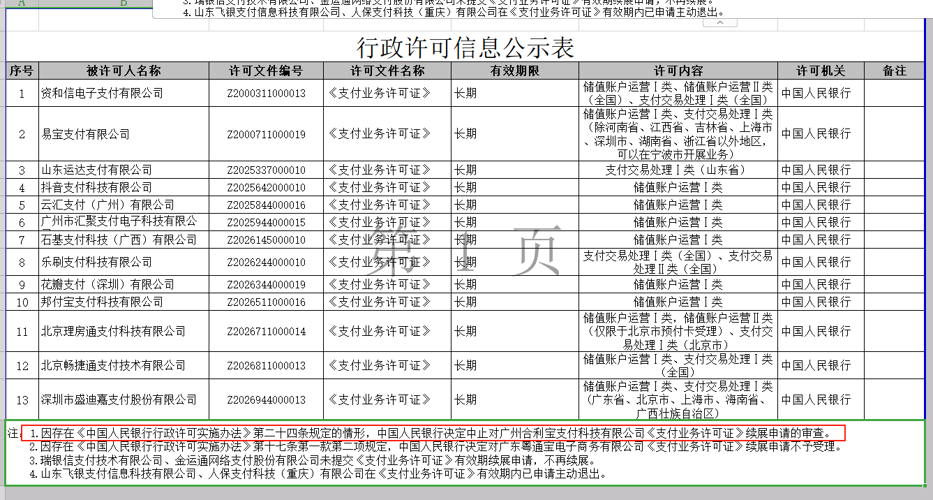Select the cell 山东运达支付有限公司
The image size is (933, 500).
(x=124, y=170)
